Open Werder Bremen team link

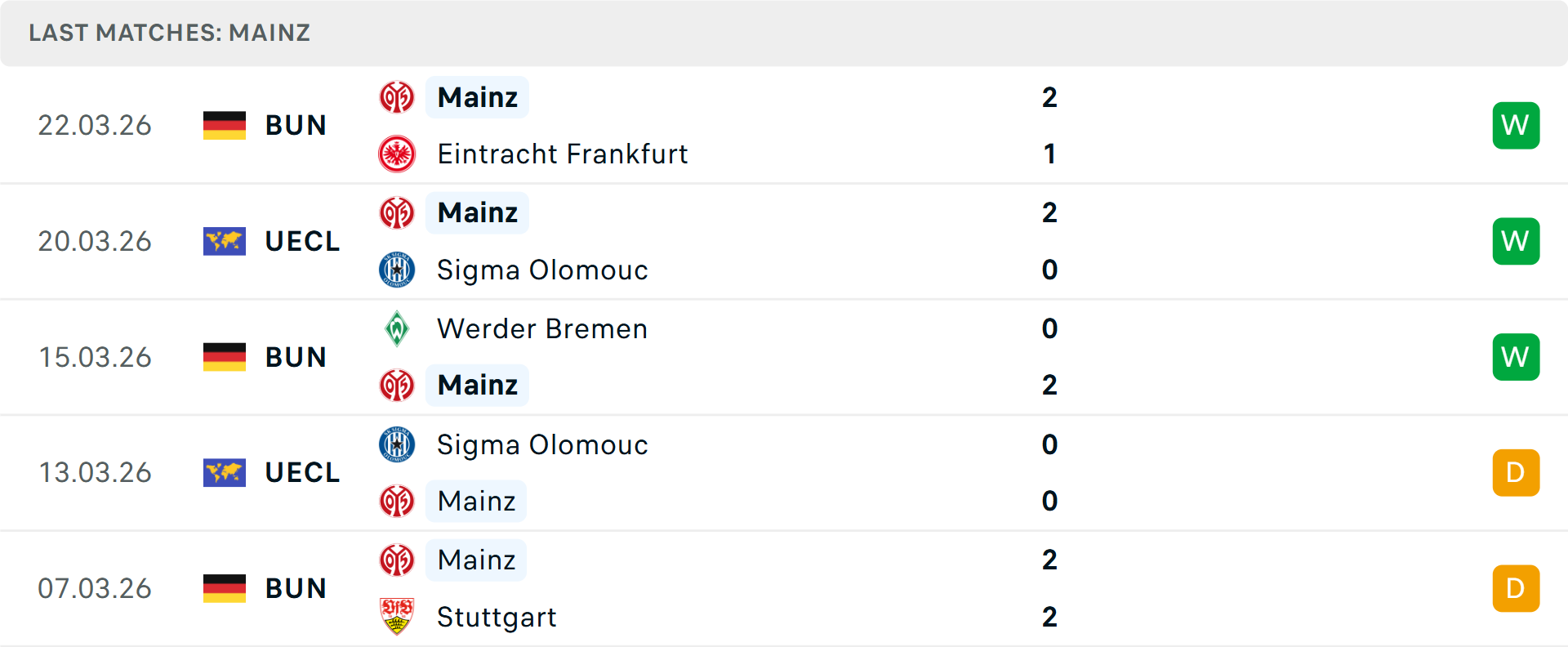pos(542,328)
